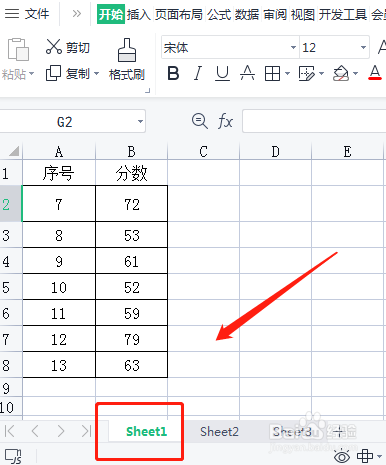The height and width of the screenshot is (465, 386).
Task: Click the 复制 copy icon
Action: coord(53,73)
